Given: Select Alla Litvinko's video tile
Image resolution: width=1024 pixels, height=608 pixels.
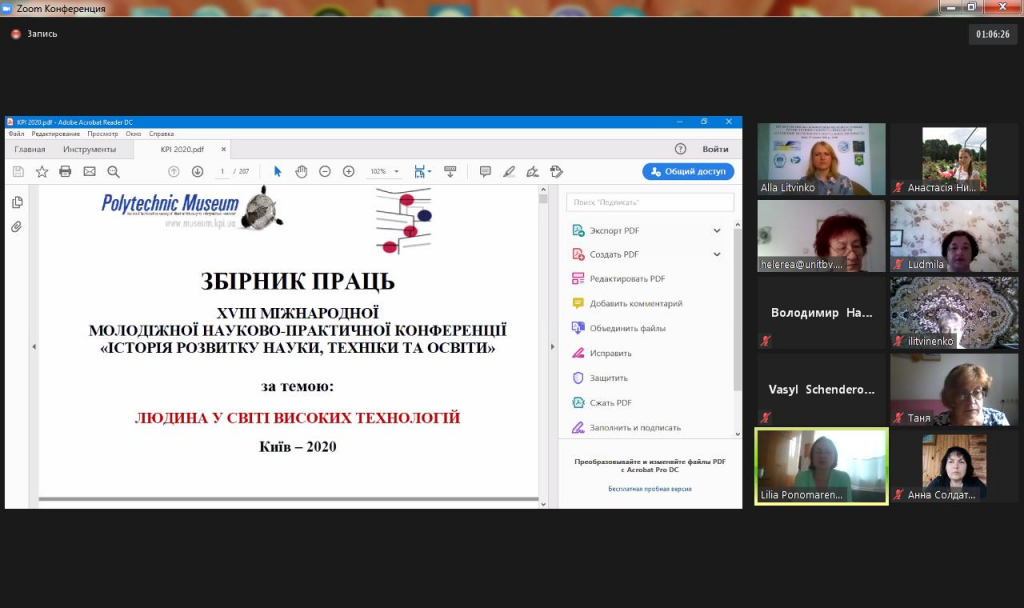Looking at the screenshot, I should 822,159.
